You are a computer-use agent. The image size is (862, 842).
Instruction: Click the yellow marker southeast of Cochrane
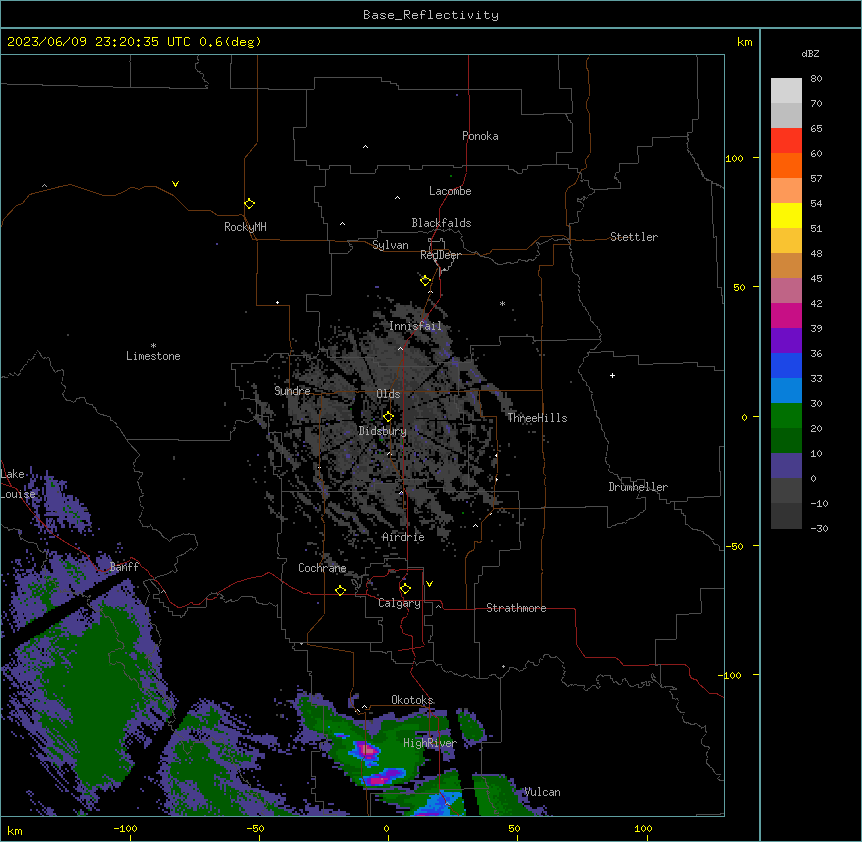coord(340,590)
